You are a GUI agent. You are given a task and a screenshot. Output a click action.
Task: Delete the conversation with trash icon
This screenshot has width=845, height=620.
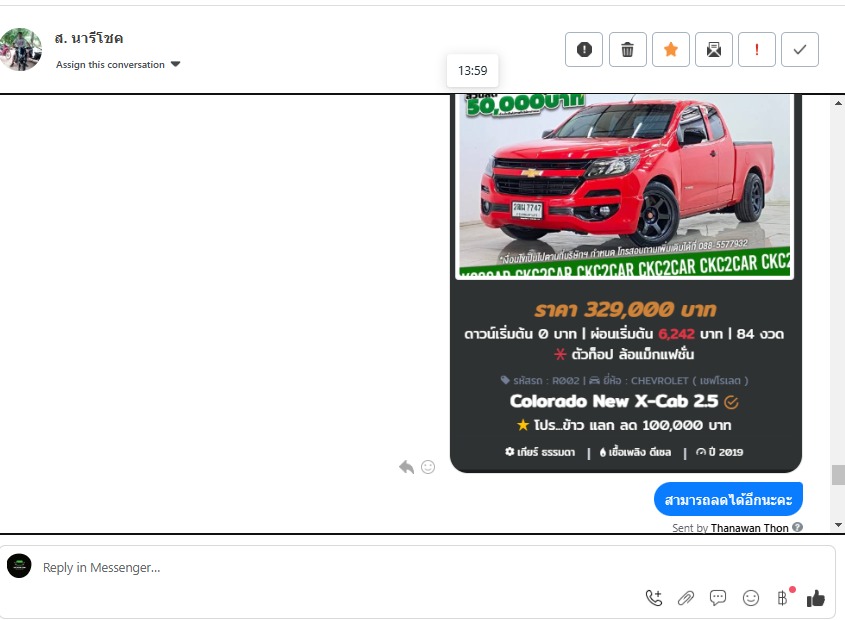tap(627, 50)
